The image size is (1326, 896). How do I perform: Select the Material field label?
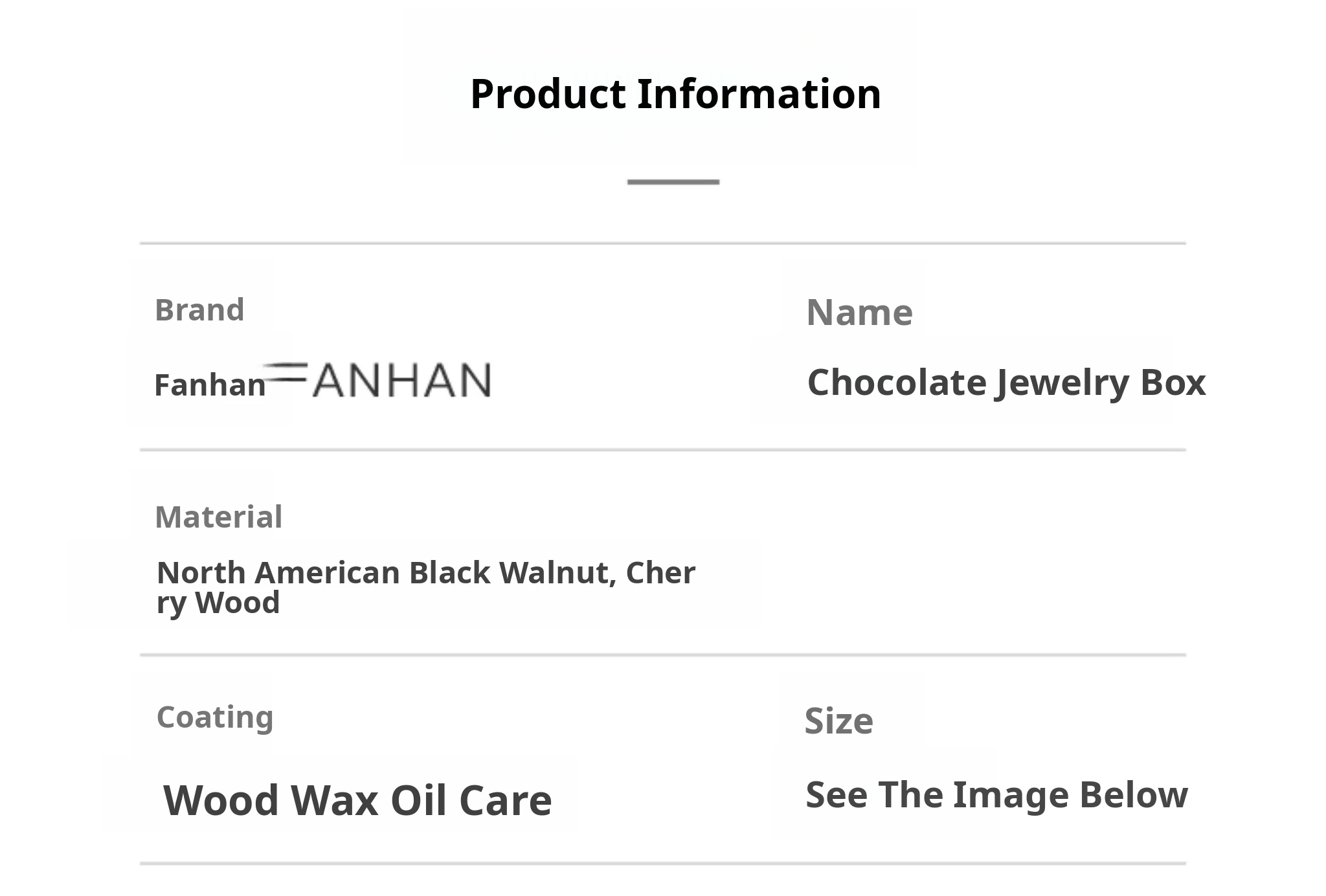click(219, 517)
